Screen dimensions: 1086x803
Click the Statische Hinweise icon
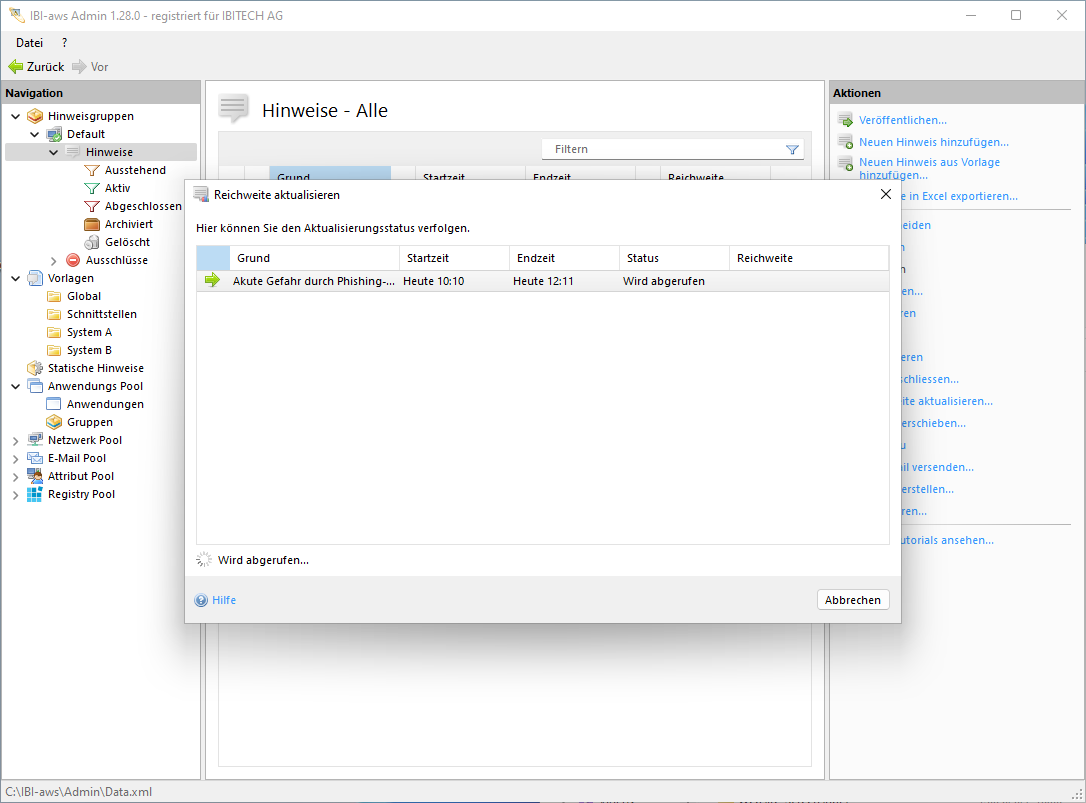(x=35, y=368)
